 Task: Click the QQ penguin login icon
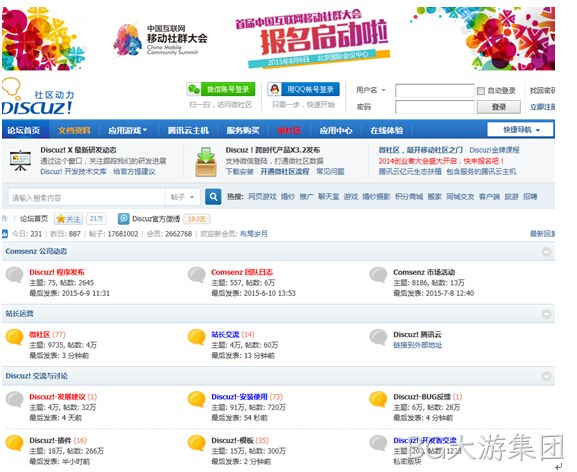(274, 89)
